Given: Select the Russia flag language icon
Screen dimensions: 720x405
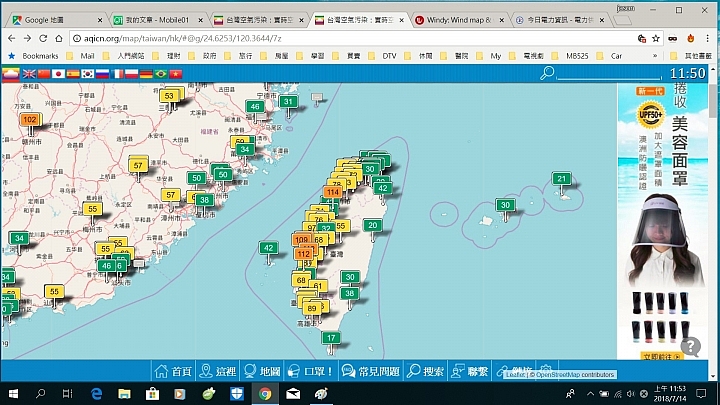Looking at the screenshot, I should tap(102, 74).
